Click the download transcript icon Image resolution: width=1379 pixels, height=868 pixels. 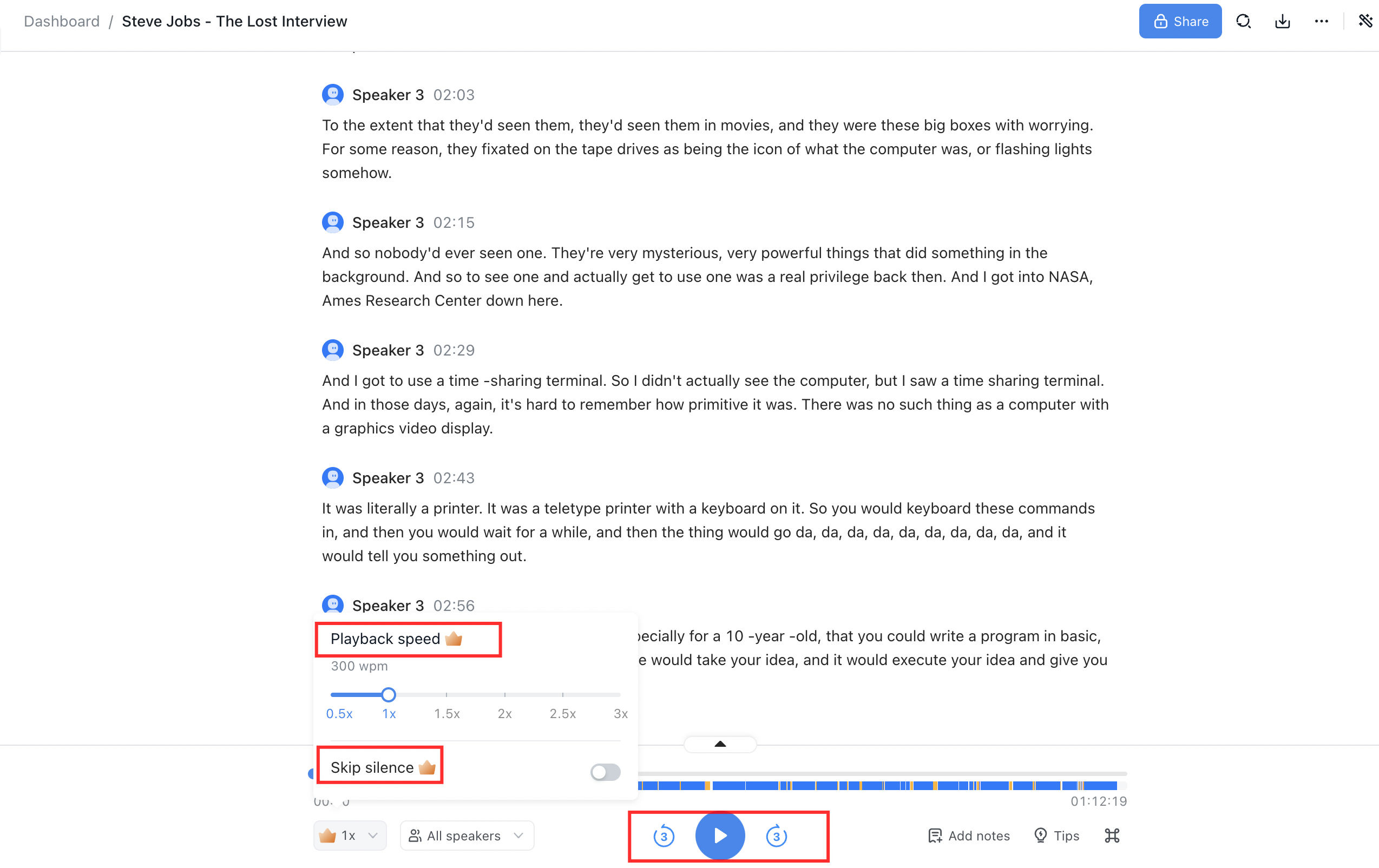(x=1282, y=21)
